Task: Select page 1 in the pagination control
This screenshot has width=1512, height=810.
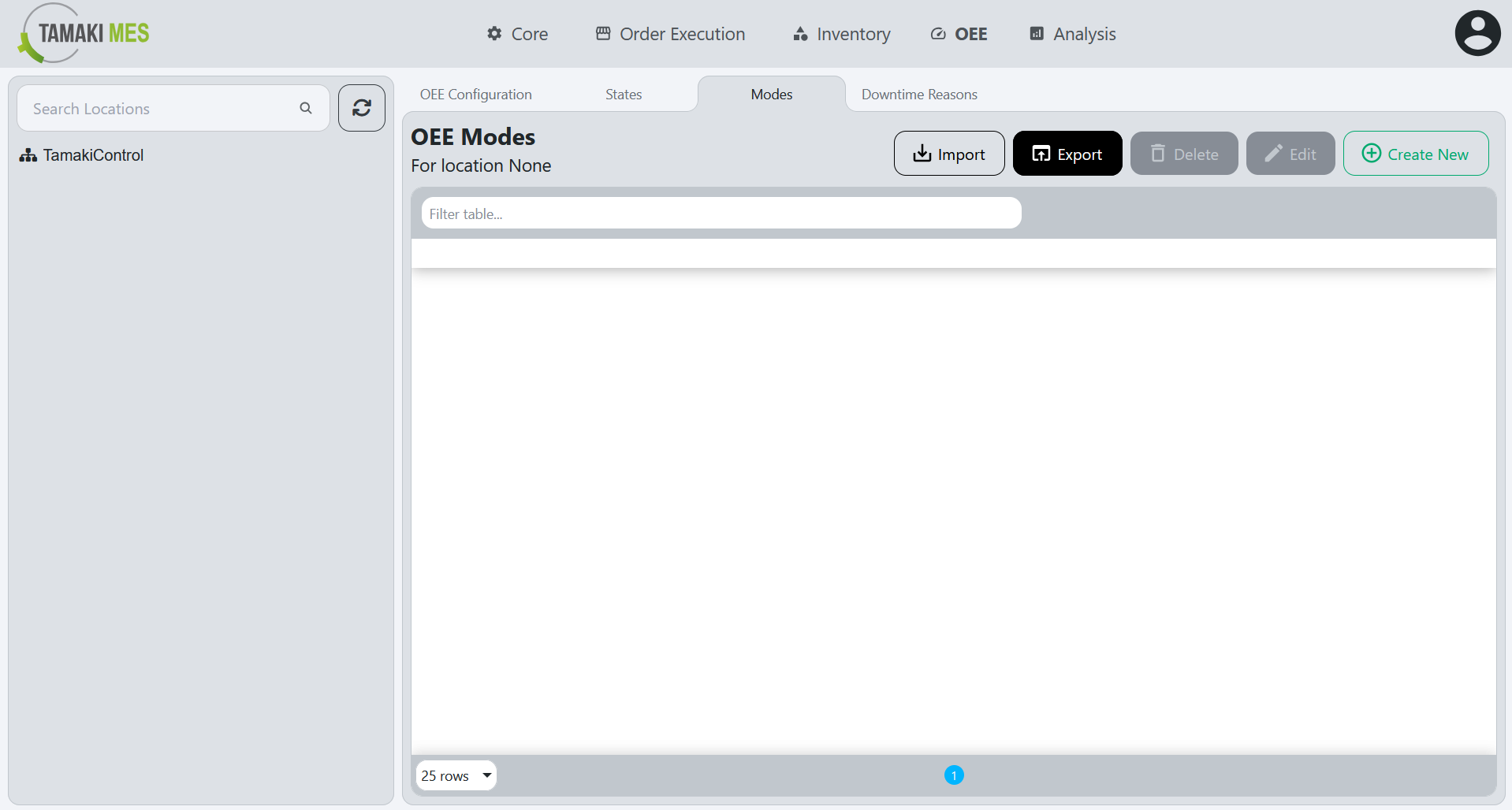Action: (954, 775)
